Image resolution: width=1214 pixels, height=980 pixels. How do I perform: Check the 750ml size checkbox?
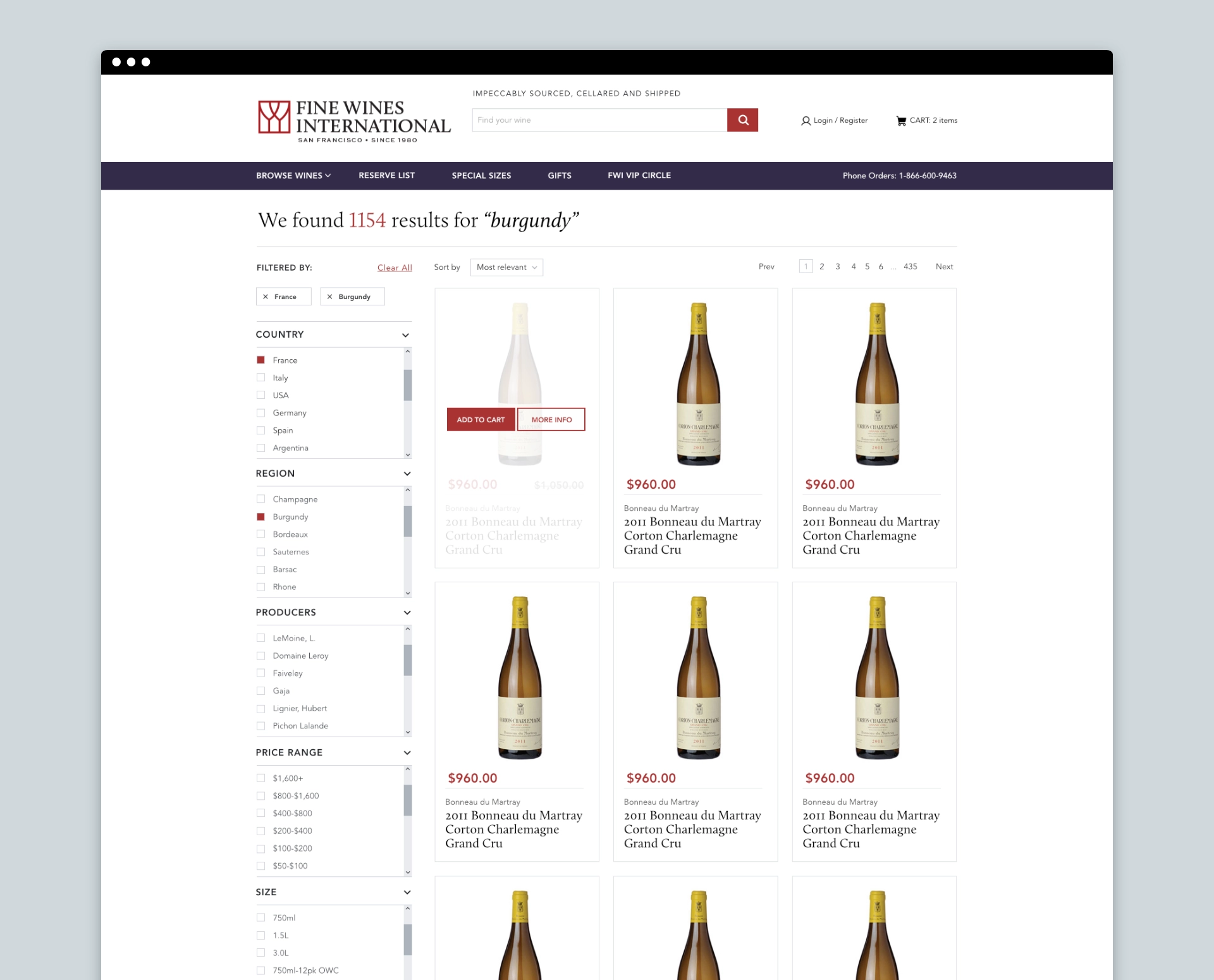click(x=261, y=917)
